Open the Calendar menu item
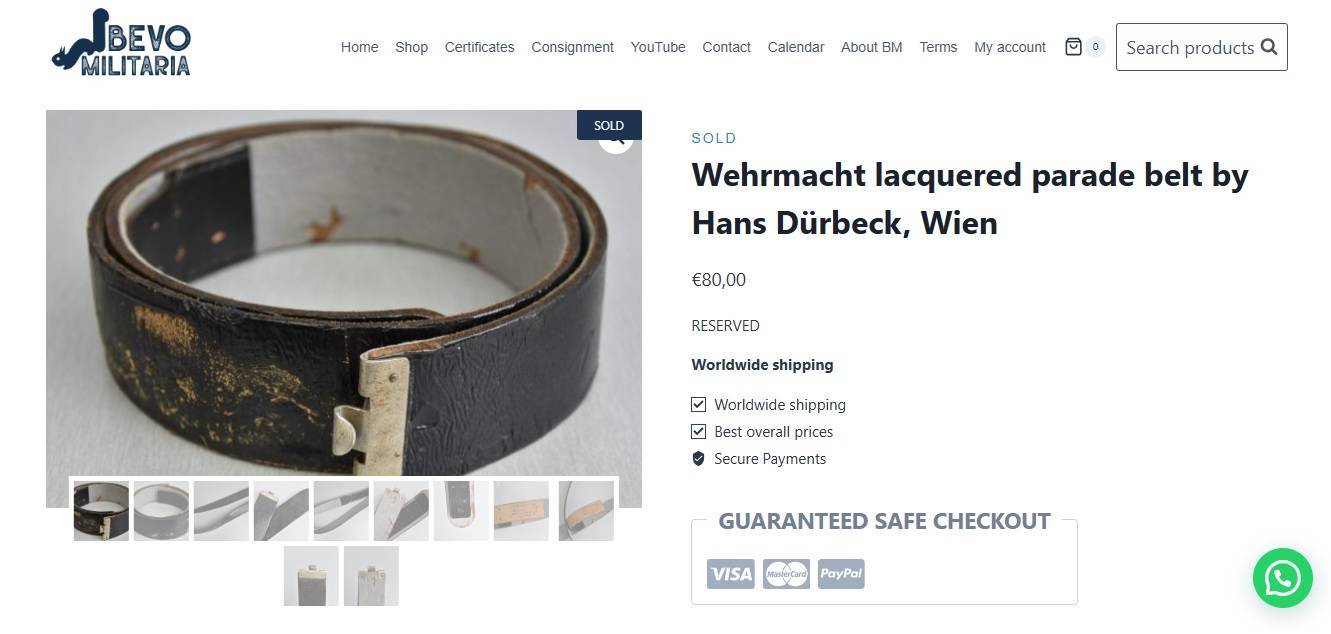 point(796,47)
